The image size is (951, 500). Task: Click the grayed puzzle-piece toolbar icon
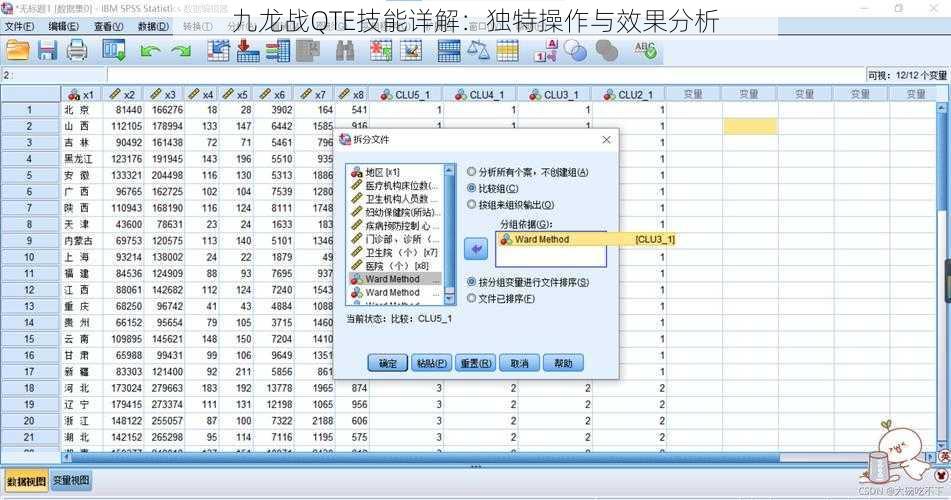click(308, 51)
